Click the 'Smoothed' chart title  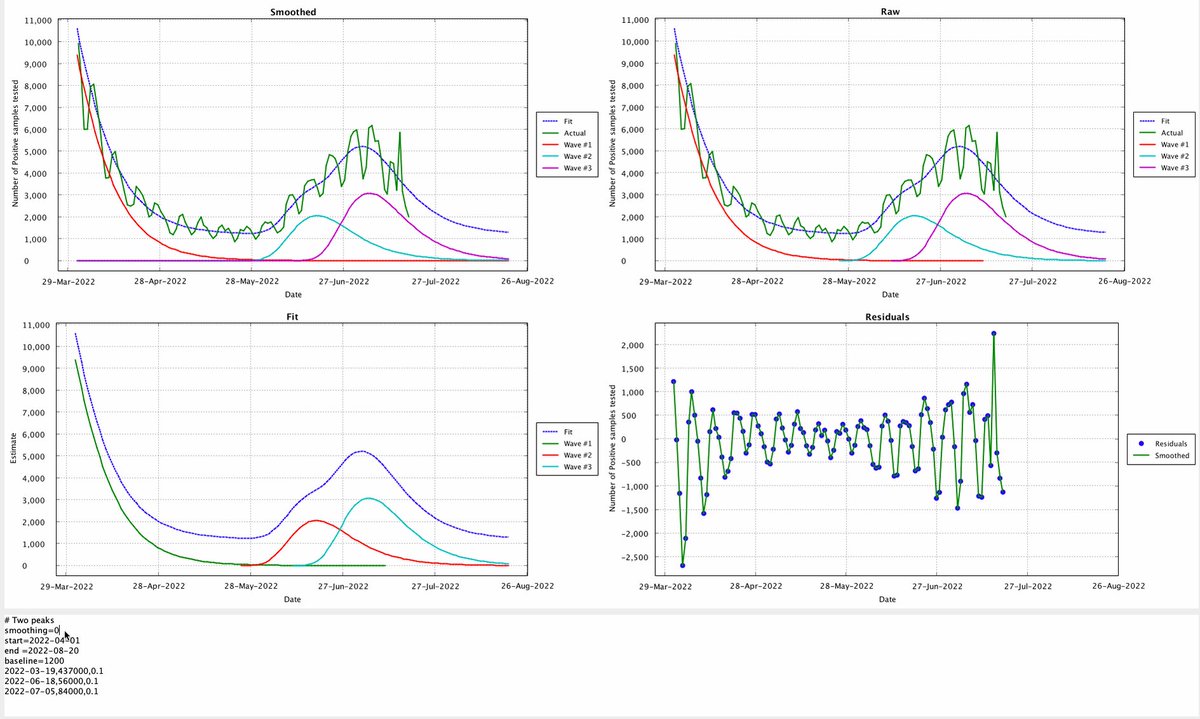pyautogui.click(x=292, y=12)
